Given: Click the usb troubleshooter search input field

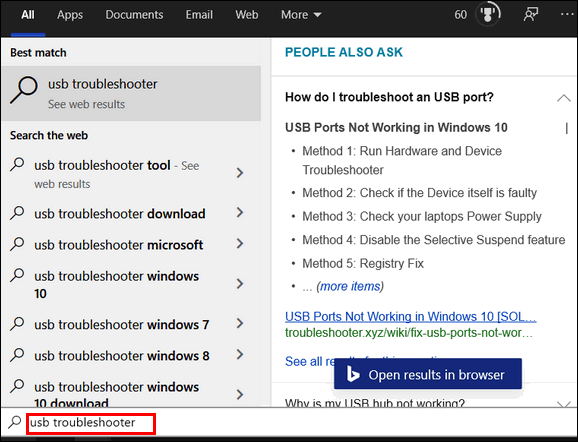Looking at the screenshot, I should pos(91,424).
